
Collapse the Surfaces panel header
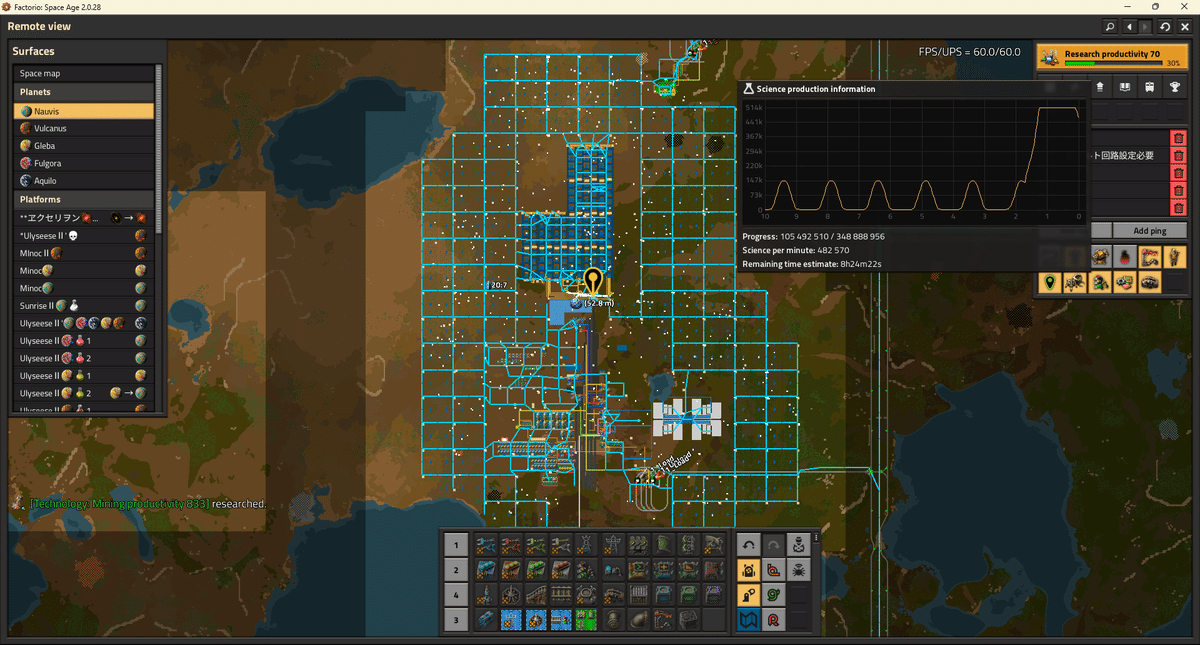40,50
